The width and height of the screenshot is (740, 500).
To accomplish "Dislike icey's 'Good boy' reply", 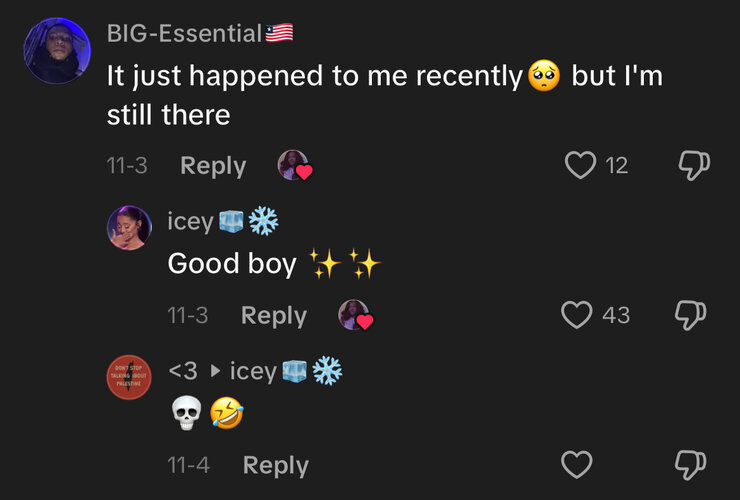I will tap(690, 315).
